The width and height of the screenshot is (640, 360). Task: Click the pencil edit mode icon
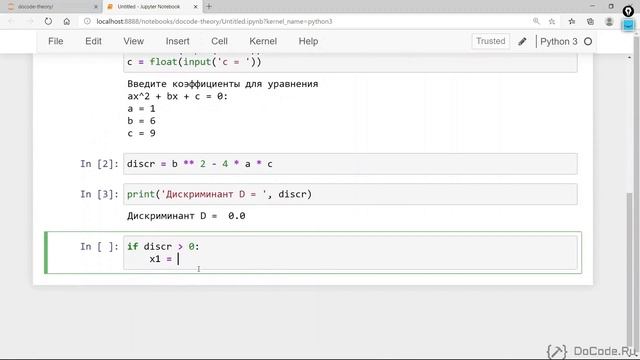(522, 42)
